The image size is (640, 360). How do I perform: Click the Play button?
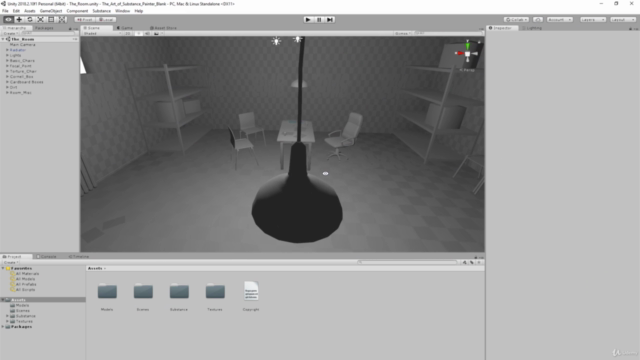click(308, 20)
